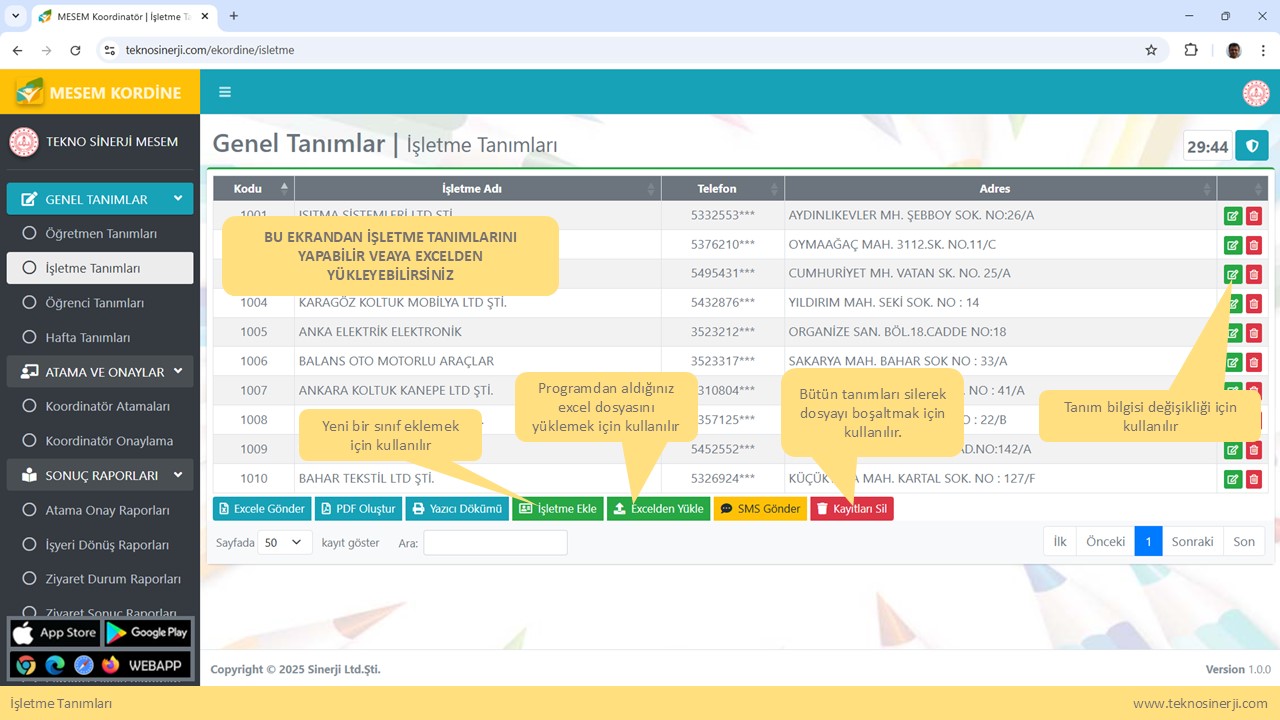Screen dimensions: 1280x720
Task: Open the records-per-page dropdown showing 50
Action: 285,542
